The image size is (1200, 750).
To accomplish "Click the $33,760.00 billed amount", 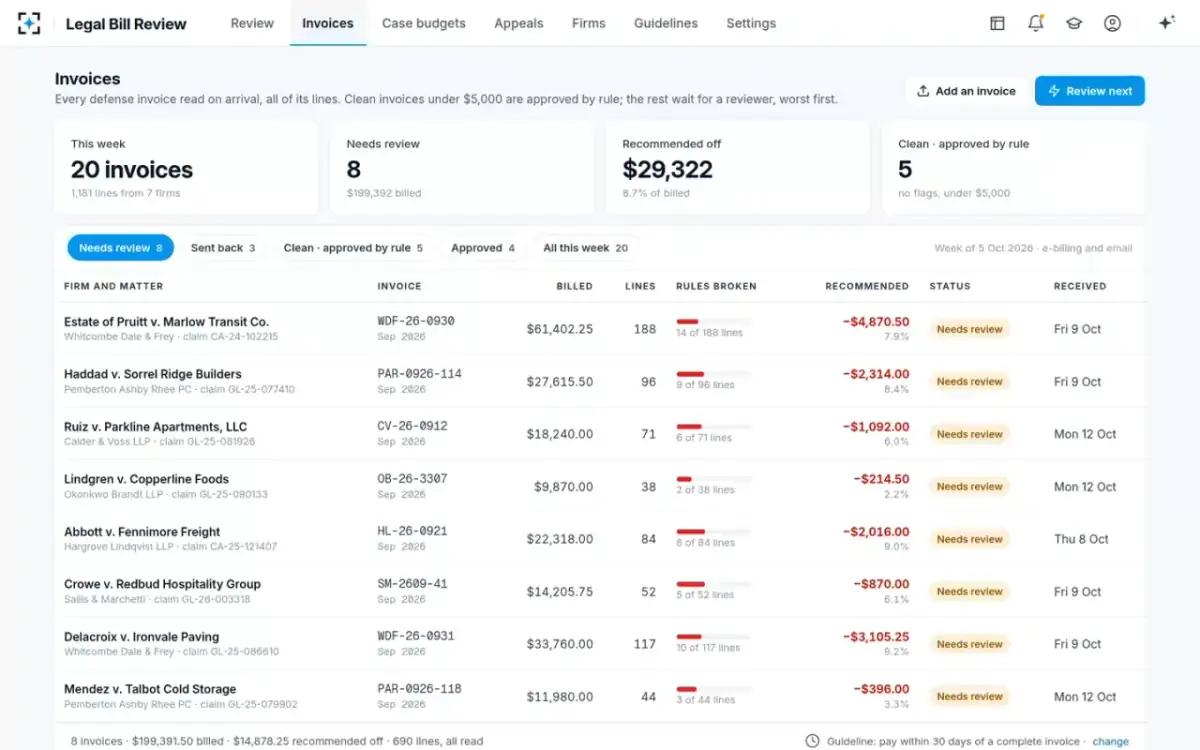I will pyautogui.click(x=560, y=644).
